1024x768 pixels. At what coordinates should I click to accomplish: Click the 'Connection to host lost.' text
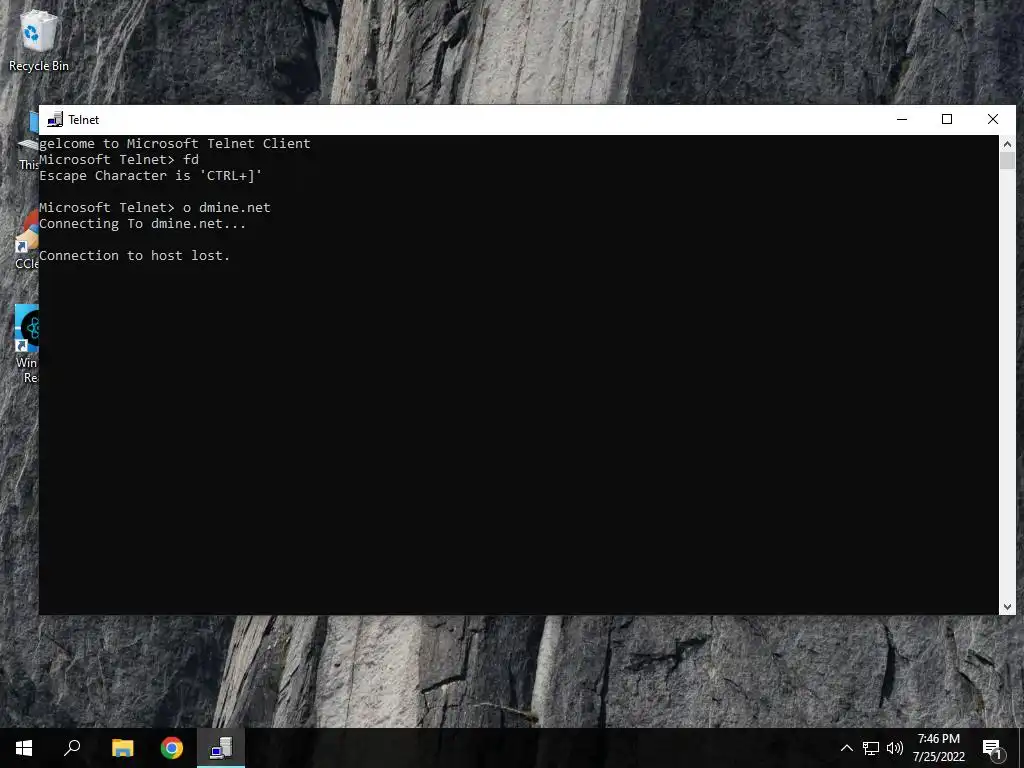pos(135,255)
